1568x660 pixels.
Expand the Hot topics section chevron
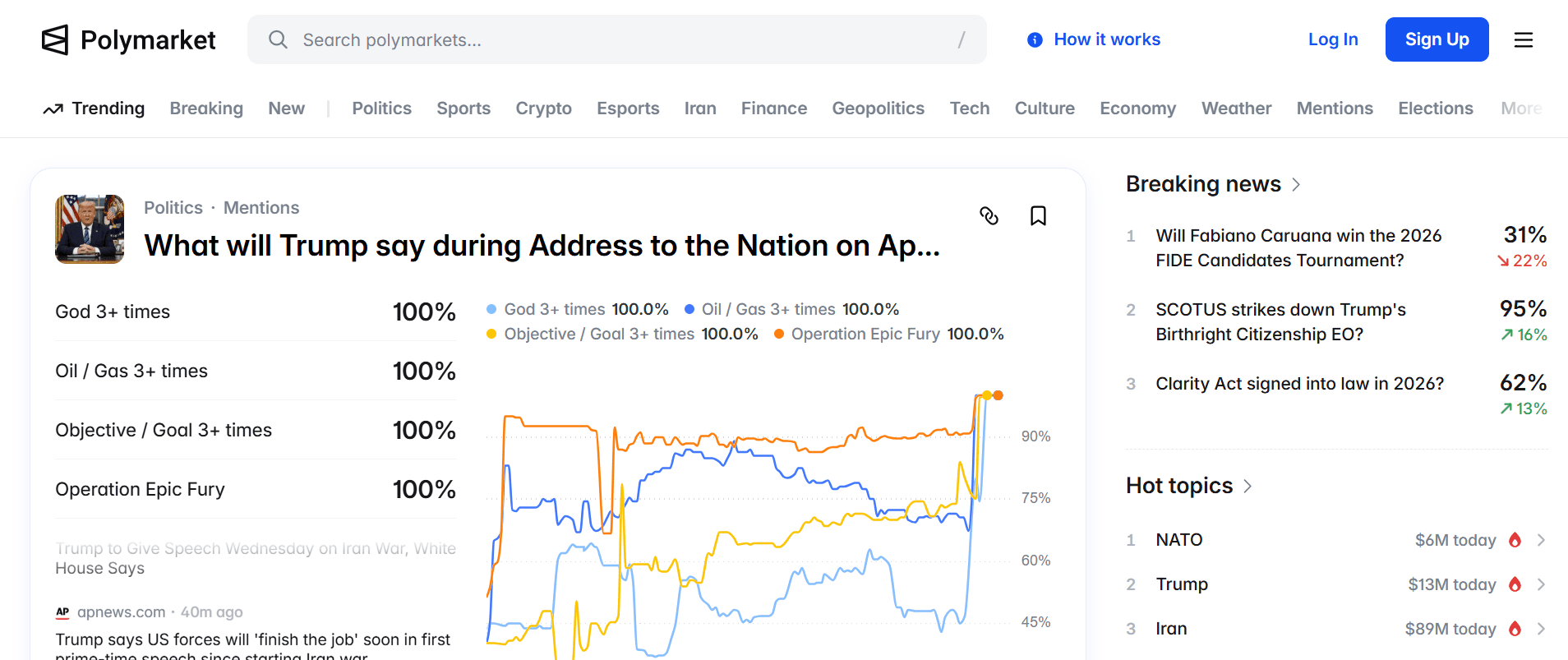[x=1247, y=487]
